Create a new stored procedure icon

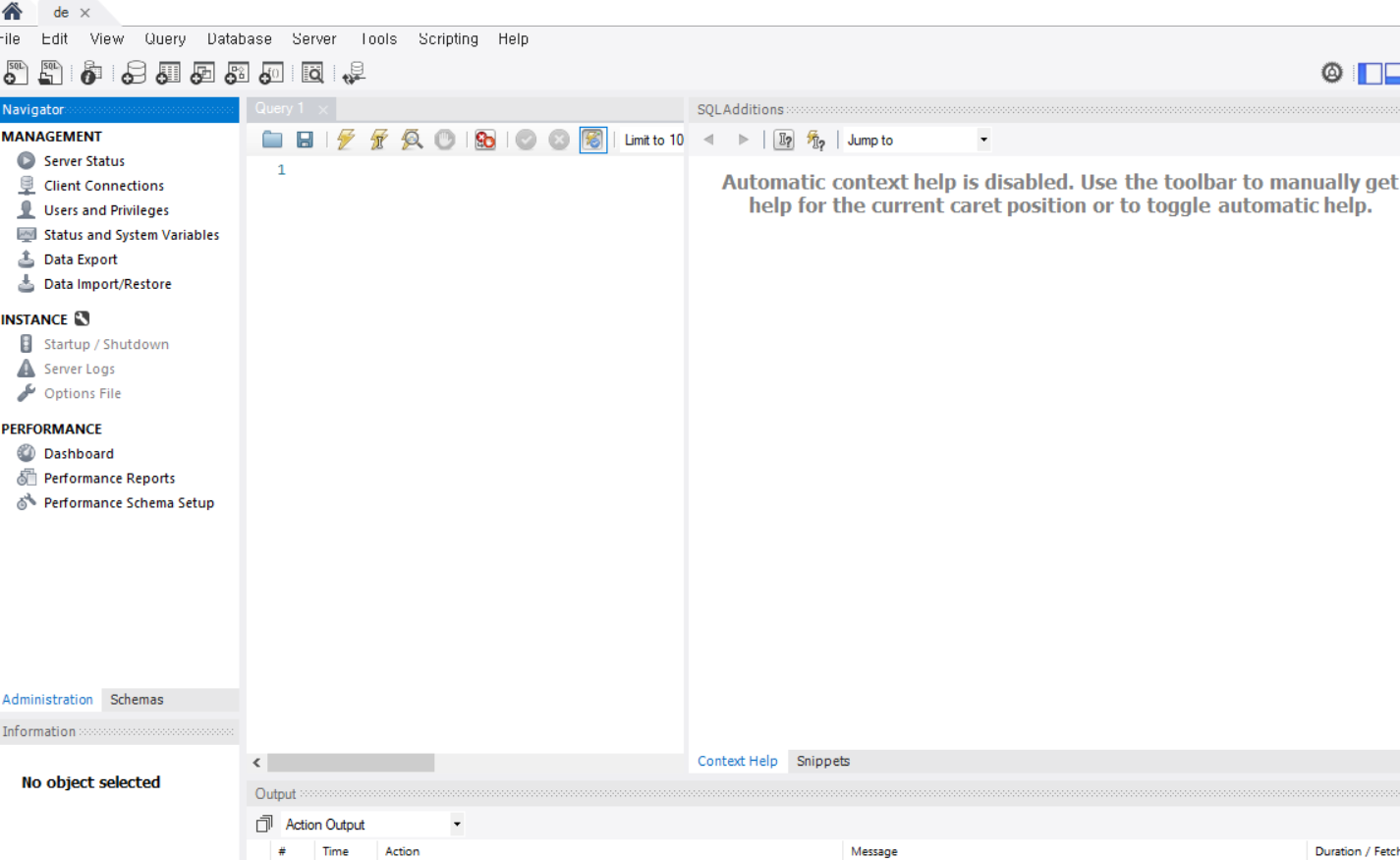237,73
